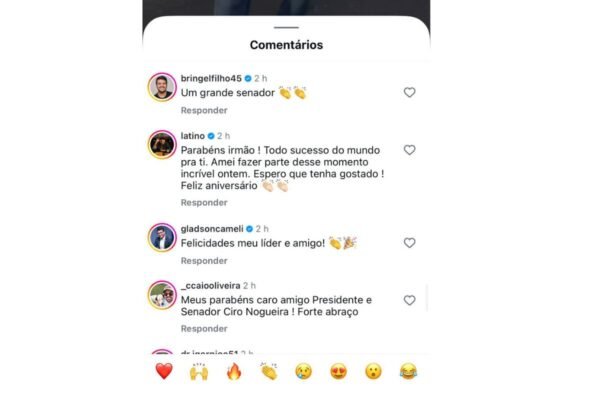Pick the fire emoji reaction

(x=234, y=371)
